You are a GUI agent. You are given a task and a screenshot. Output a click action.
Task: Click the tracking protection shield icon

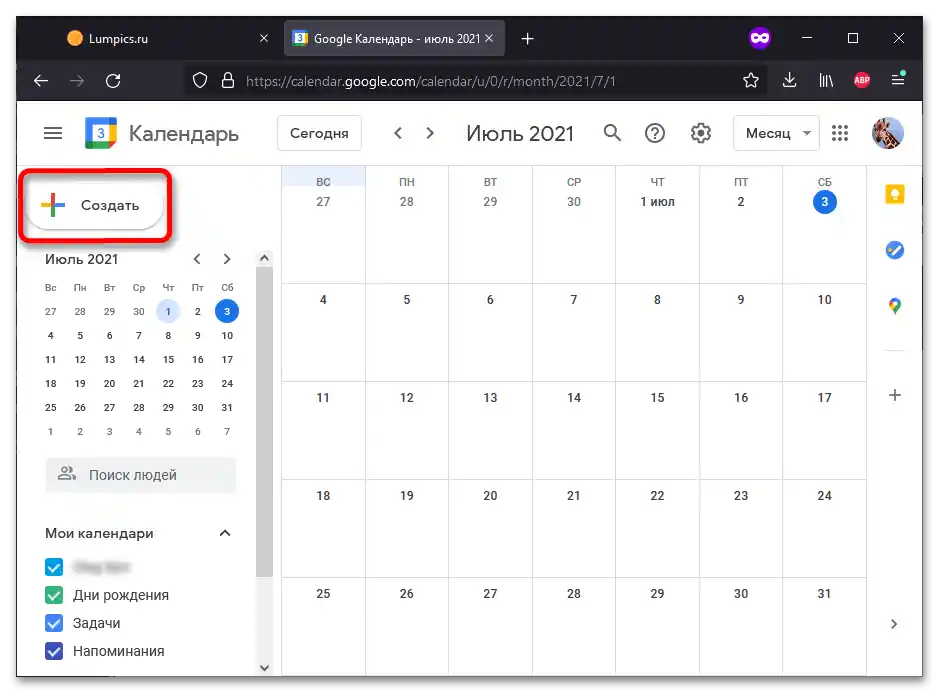pos(200,80)
